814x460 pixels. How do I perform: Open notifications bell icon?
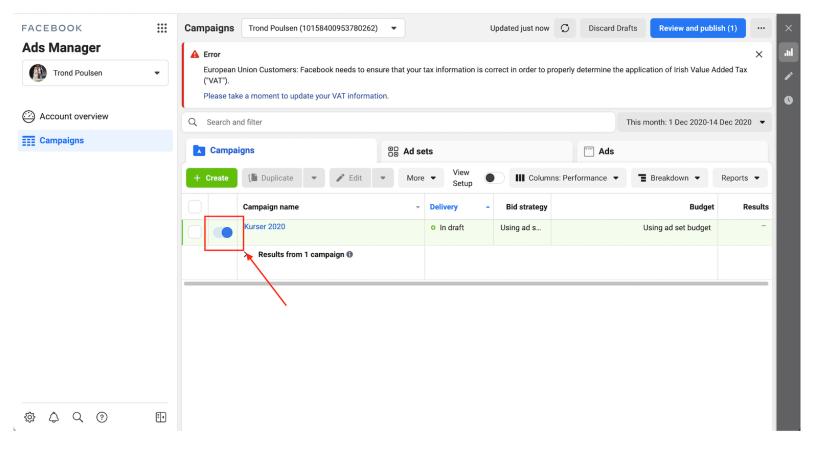(54, 417)
